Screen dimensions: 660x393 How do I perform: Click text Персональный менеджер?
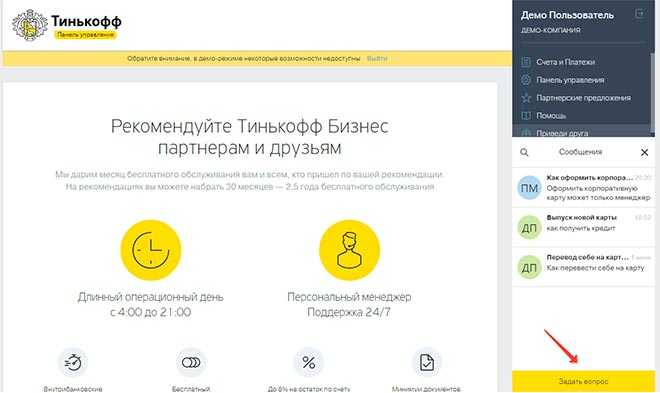click(349, 297)
